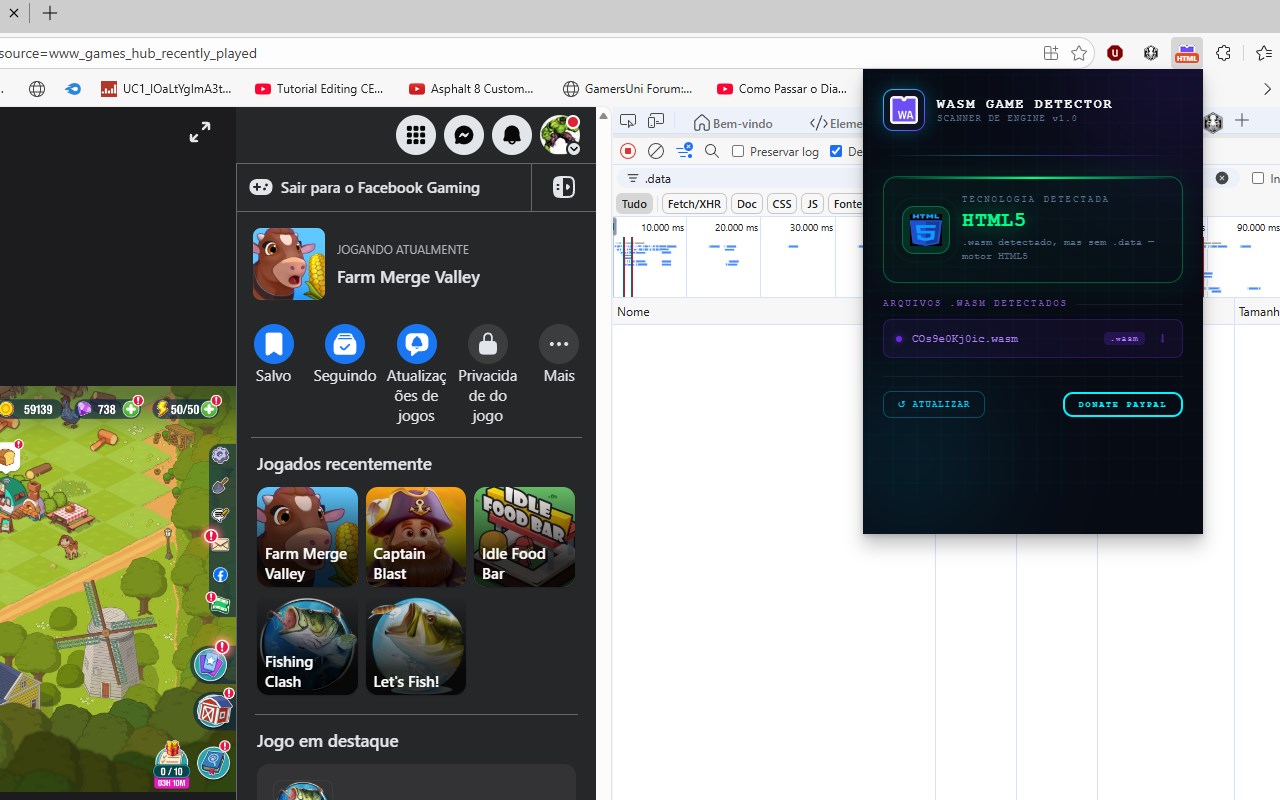Expand the game to fullscreen
The width and height of the screenshot is (1280, 800).
pos(200,132)
